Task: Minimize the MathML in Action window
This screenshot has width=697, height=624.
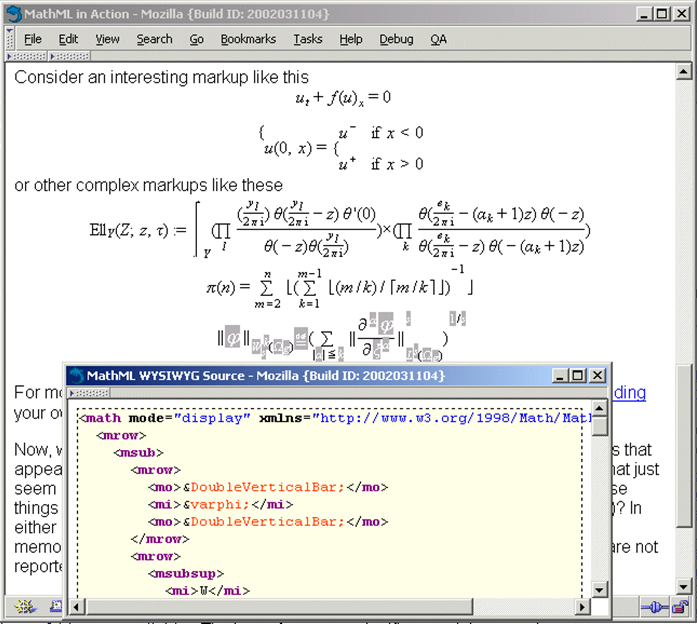Action: [x=643, y=14]
